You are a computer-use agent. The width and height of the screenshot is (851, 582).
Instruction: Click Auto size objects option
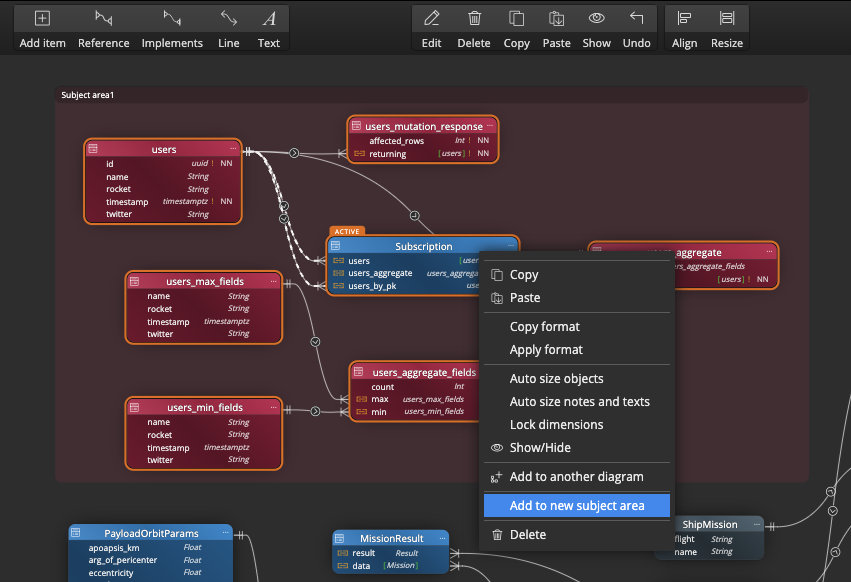pyautogui.click(x=556, y=379)
